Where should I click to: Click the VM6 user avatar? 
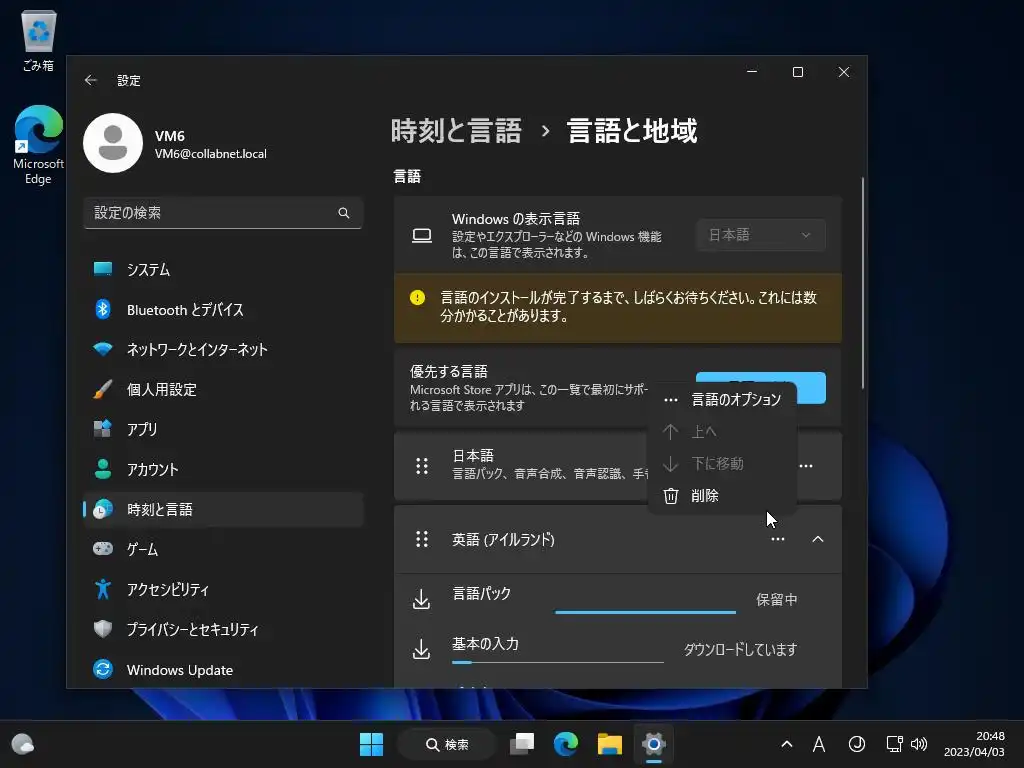[x=113, y=143]
